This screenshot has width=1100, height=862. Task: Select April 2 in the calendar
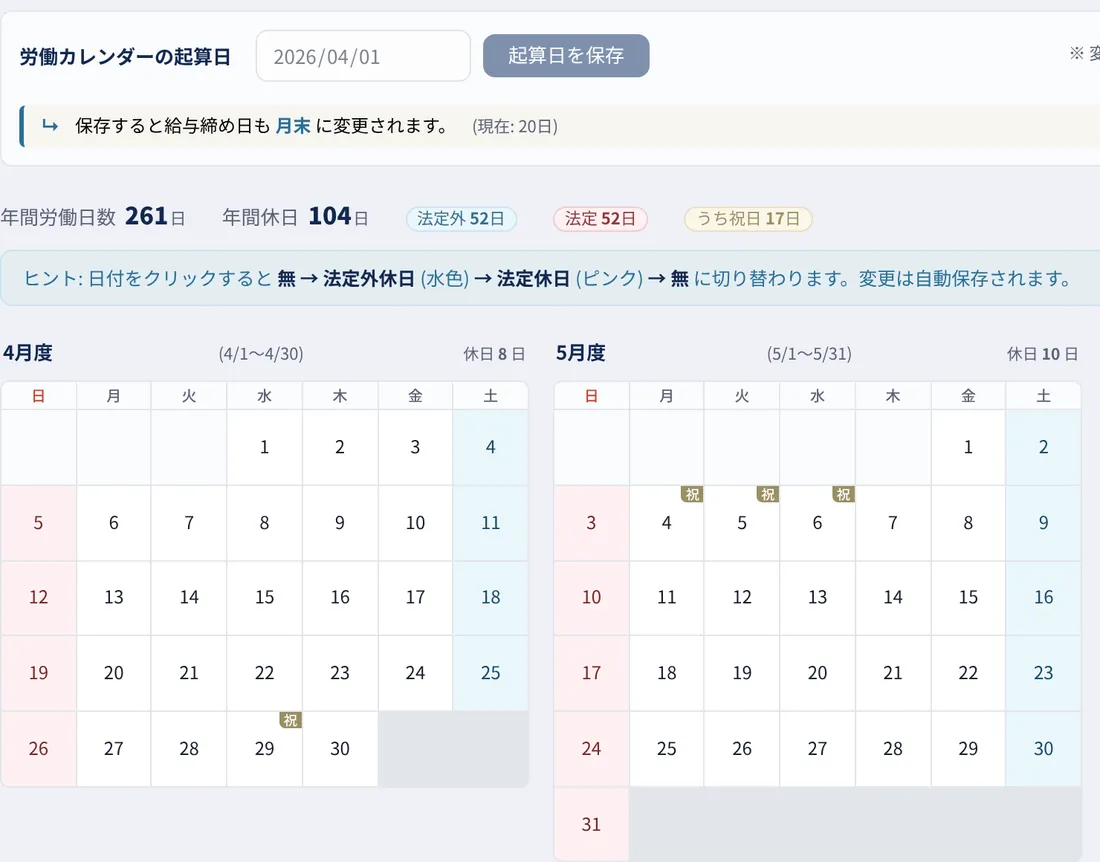(x=340, y=447)
